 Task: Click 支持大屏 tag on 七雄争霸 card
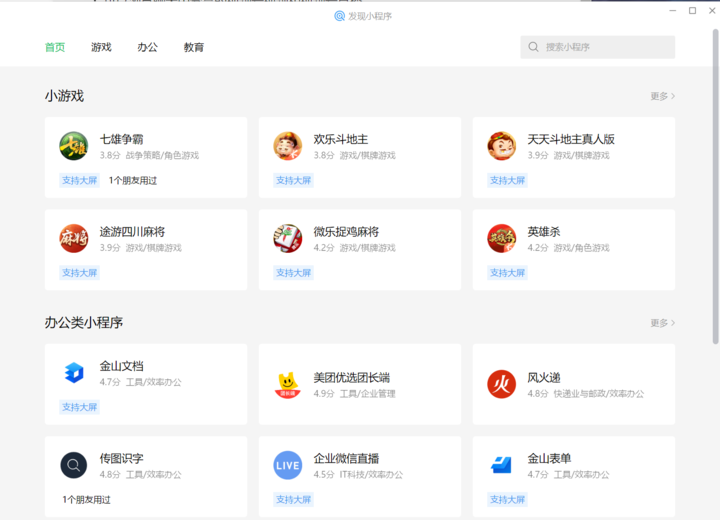79,181
